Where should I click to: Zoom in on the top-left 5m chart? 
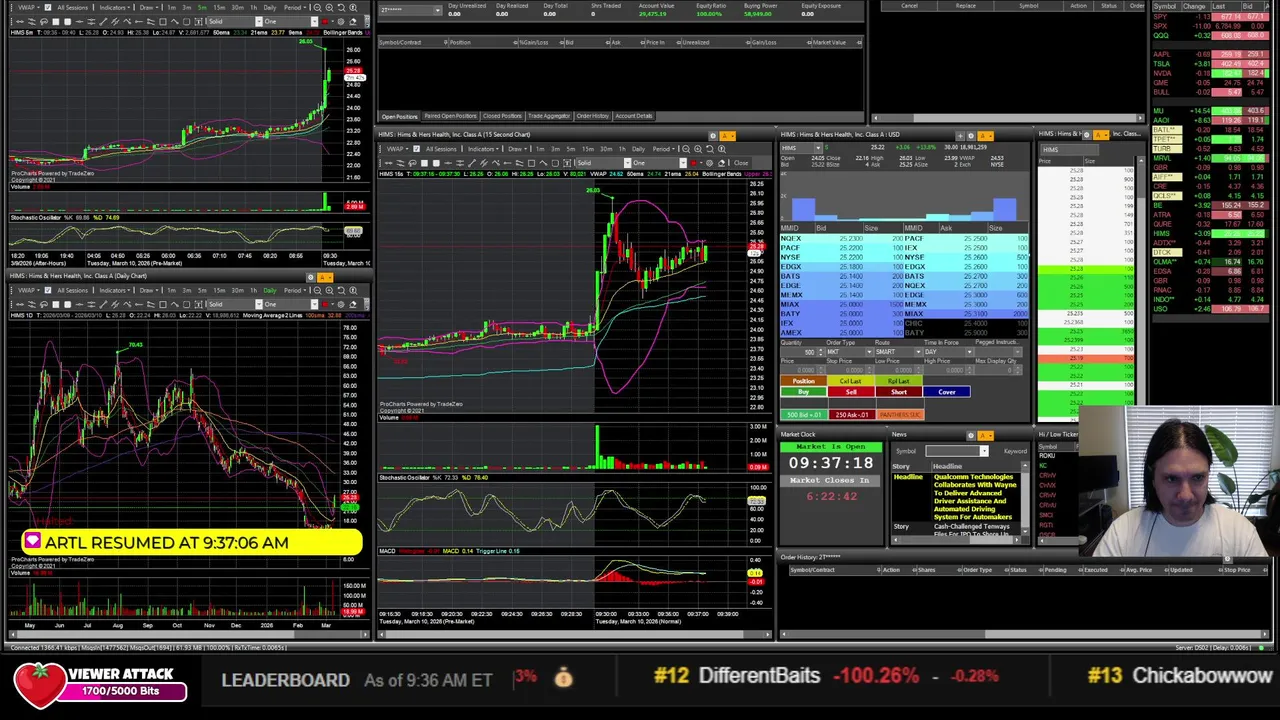329,8
